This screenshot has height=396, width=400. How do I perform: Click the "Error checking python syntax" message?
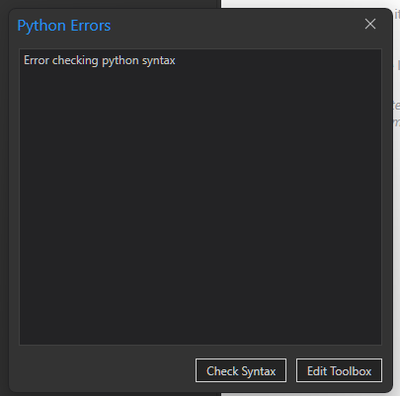(x=99, y=61)
